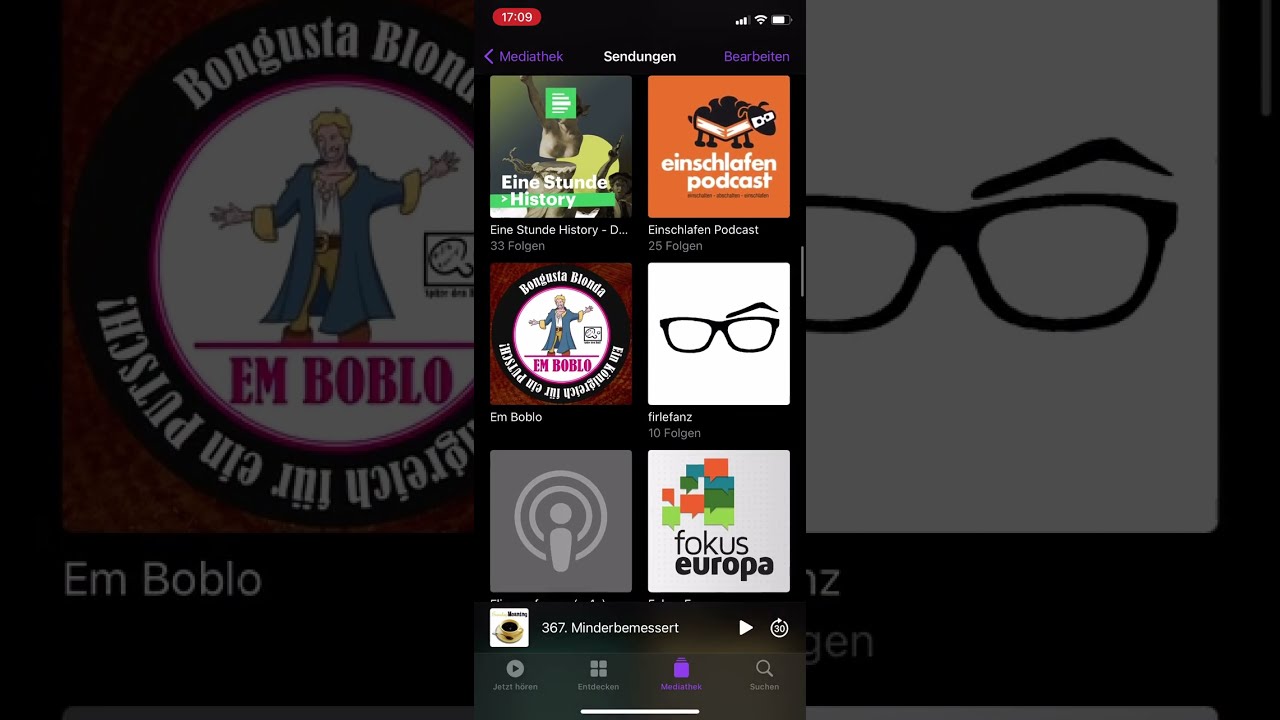Select the 'Eine Stunde History - D...' title
Image resolution: width=1280 pixels, height=720 pixels.
tap(559, 230)
